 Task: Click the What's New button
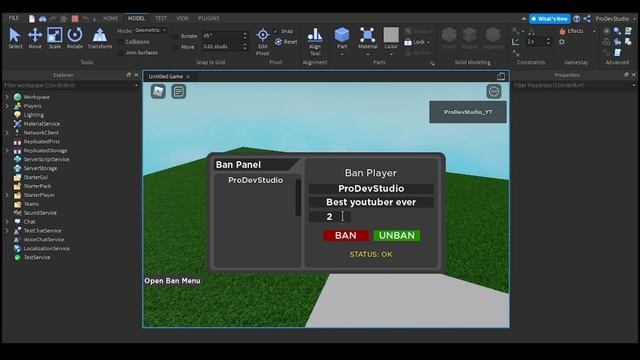549,19
